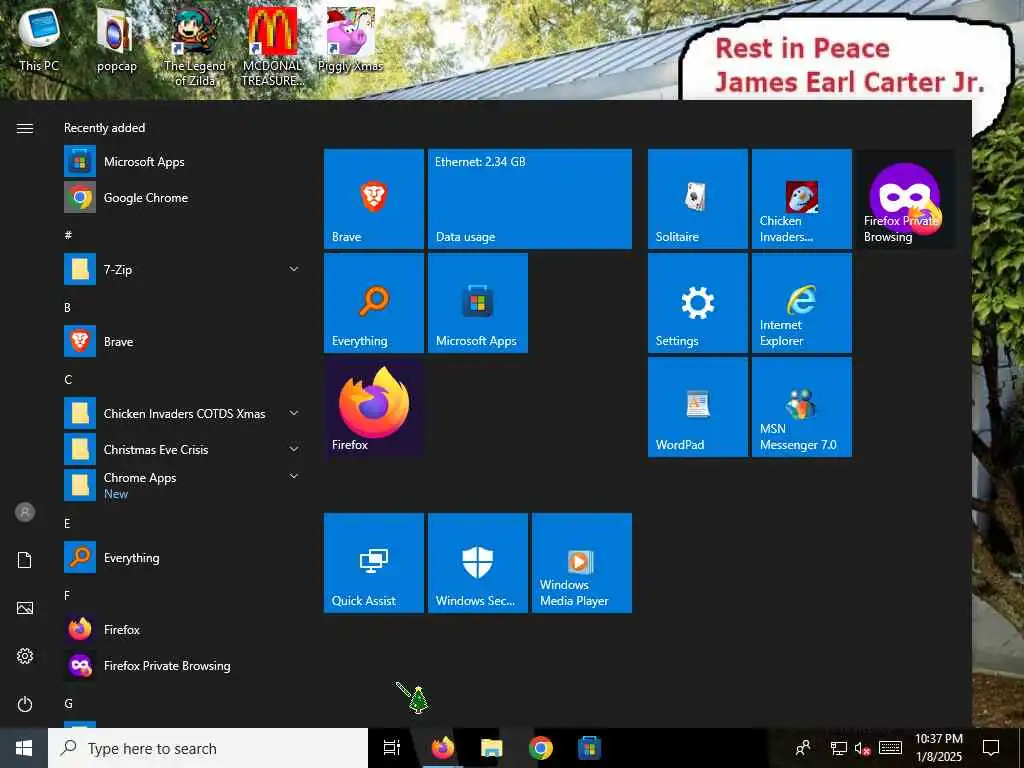Viewport: 1024px width, 768px height.
Task: Launch the Chicken Invaders tile
Action: click(x=801, y=199)
